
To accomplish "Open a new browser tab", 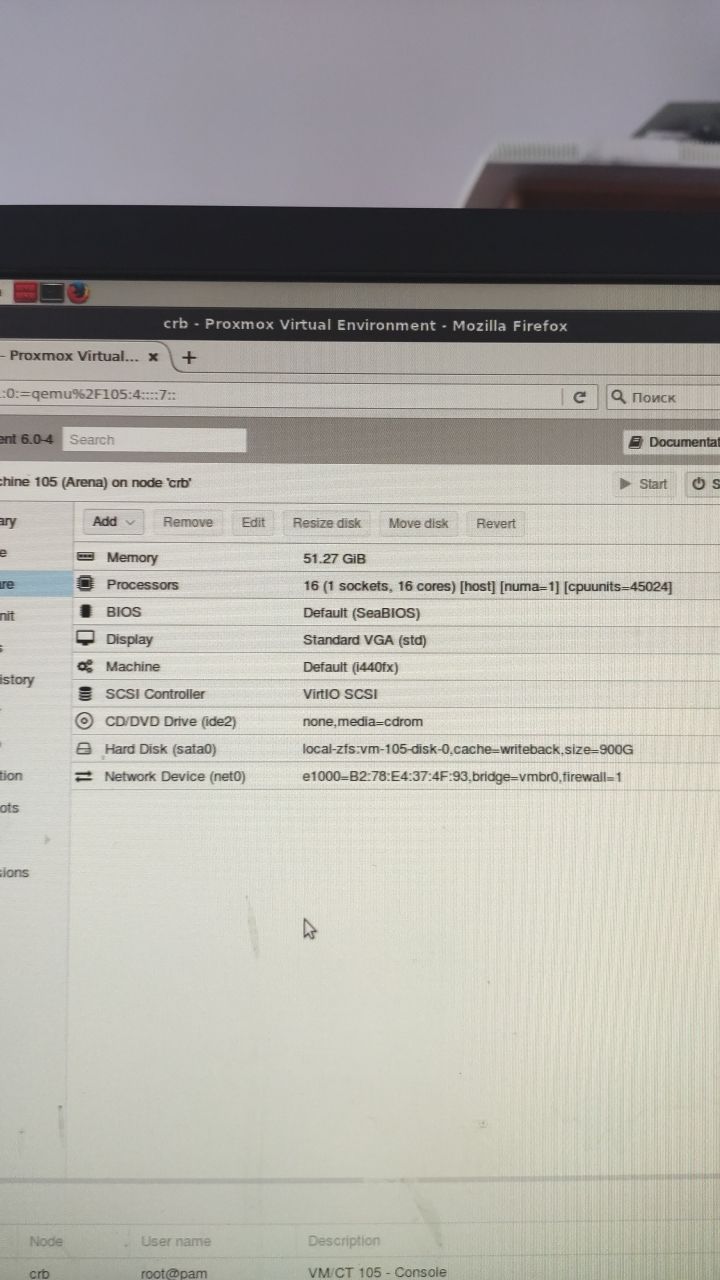I will pyautogui.click(x=188, y=357).
